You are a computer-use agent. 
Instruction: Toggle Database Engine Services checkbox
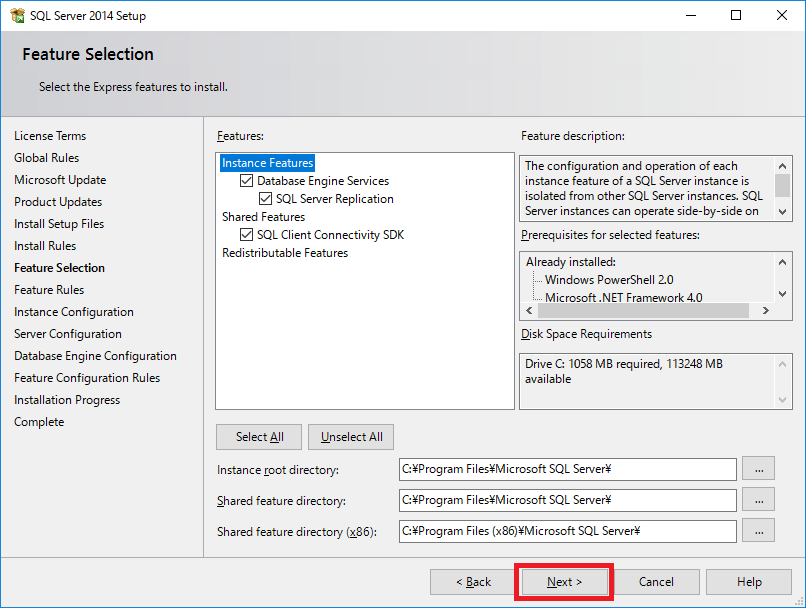(246, 181)
